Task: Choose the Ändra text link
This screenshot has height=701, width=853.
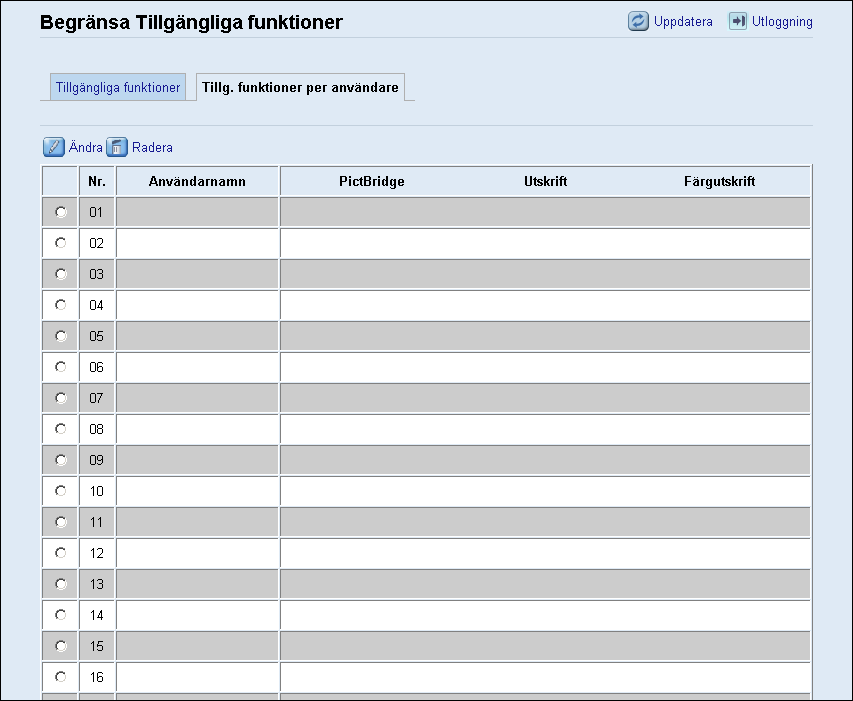Action: (85, 147)
